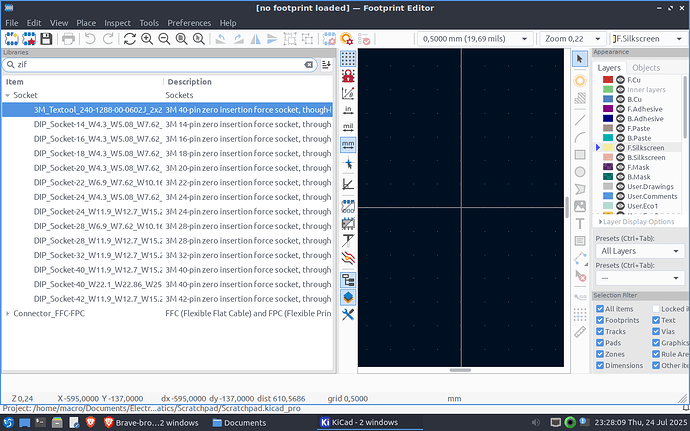690x431 pixels.
Task: Select the Measure ruler tool
Action: point(580,332)
